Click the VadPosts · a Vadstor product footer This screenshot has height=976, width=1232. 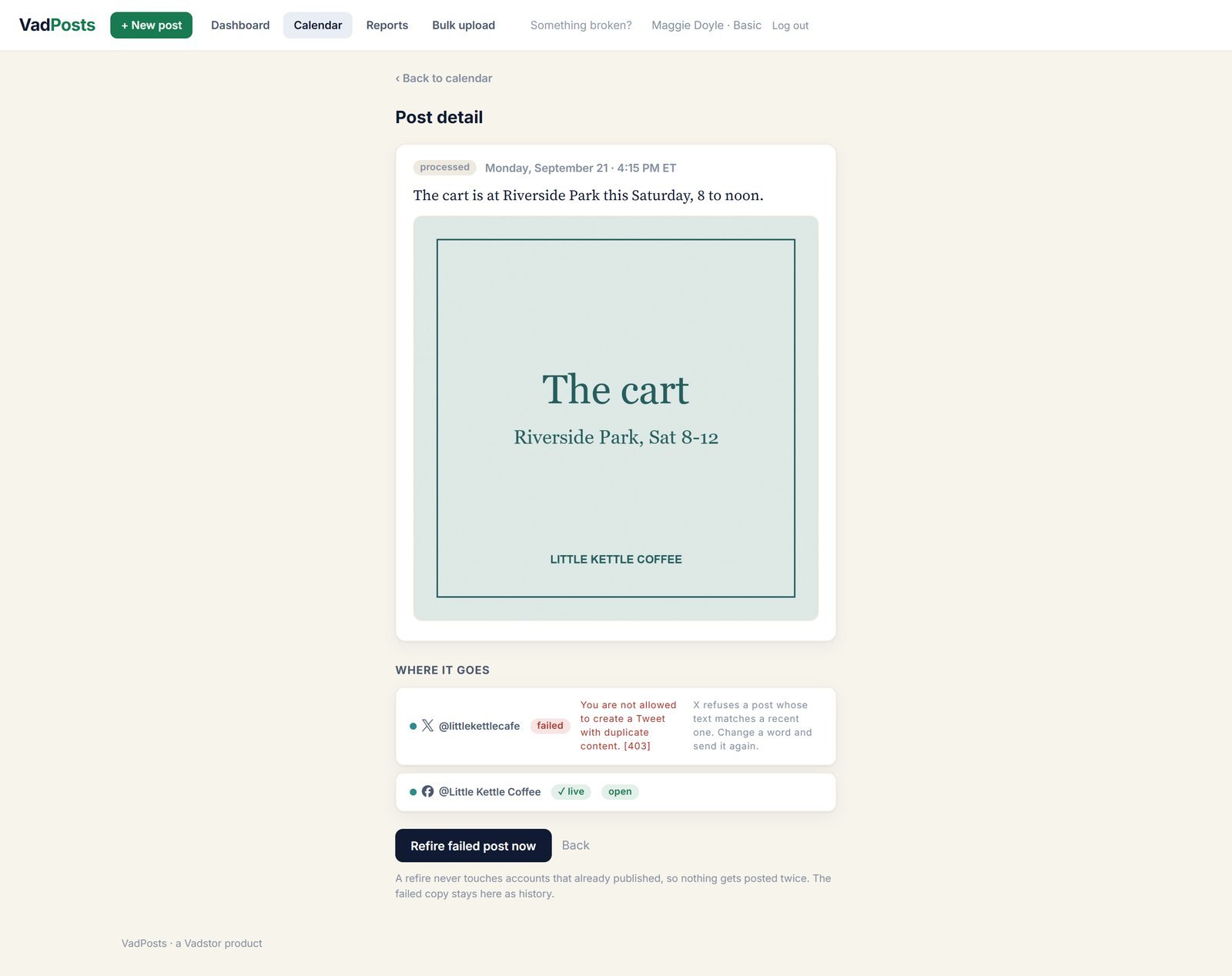click(192, 943)
